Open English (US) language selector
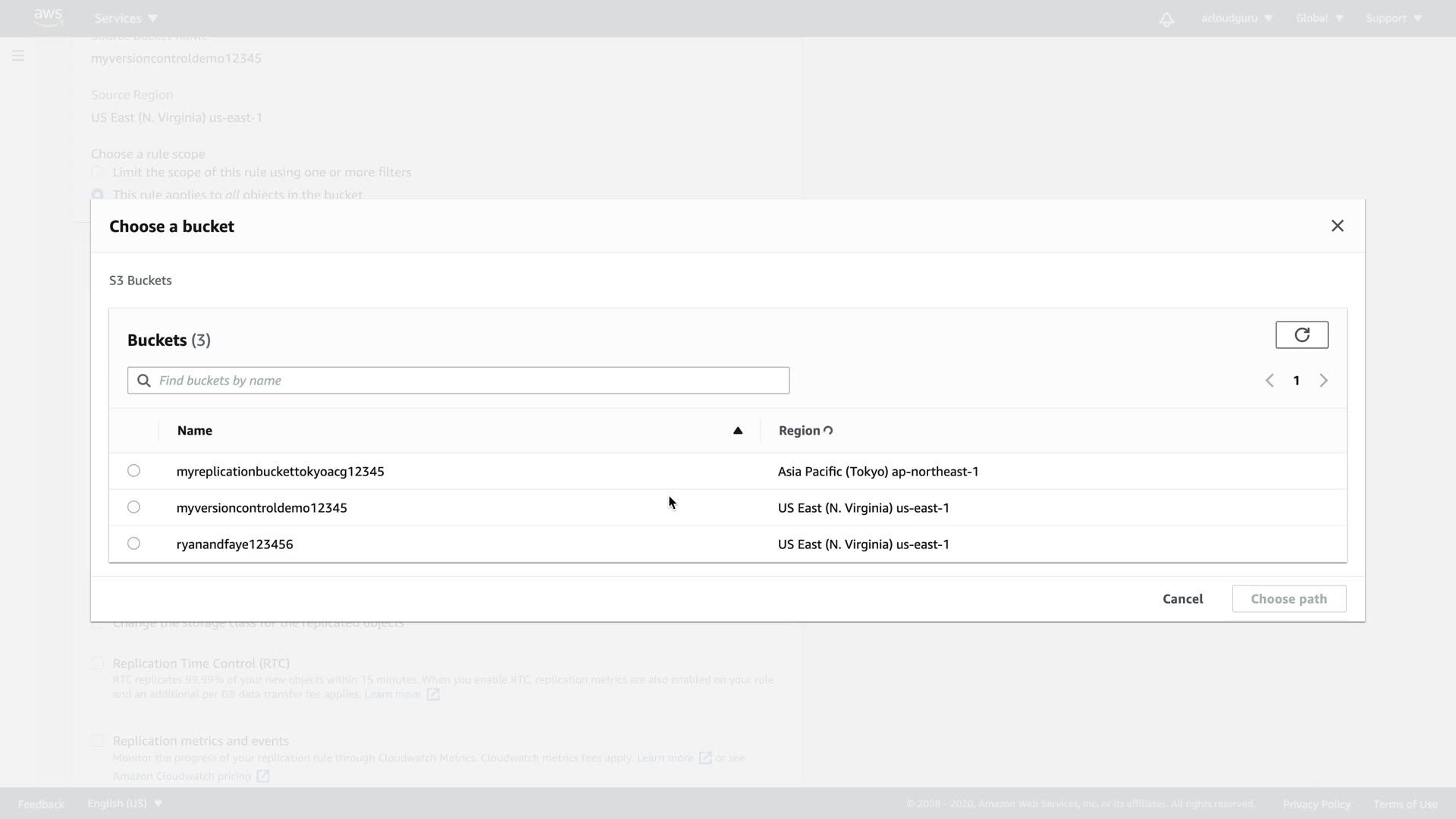Screen dimensions: 1456x819 [124, 803]
